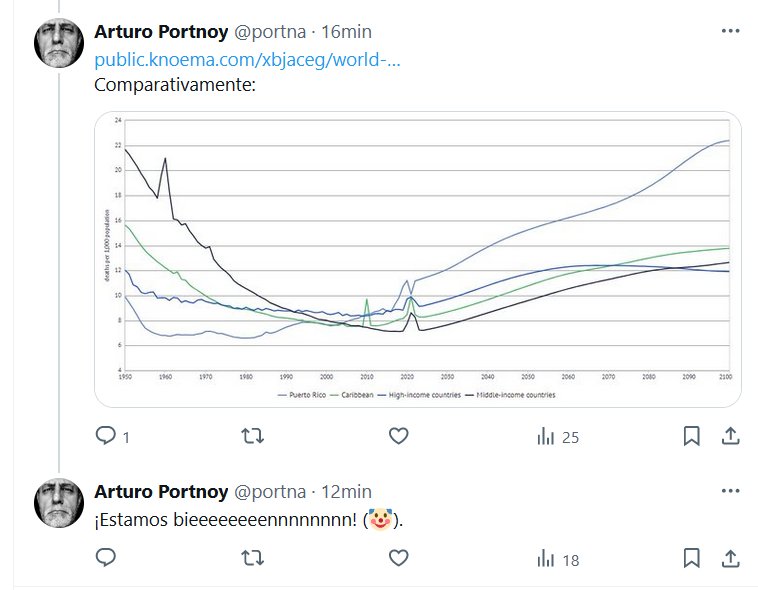This screenshot has width=758, height=590.
Task: Reply to the 'Estamos bieeeen' tweet
Action: point(106,559)
